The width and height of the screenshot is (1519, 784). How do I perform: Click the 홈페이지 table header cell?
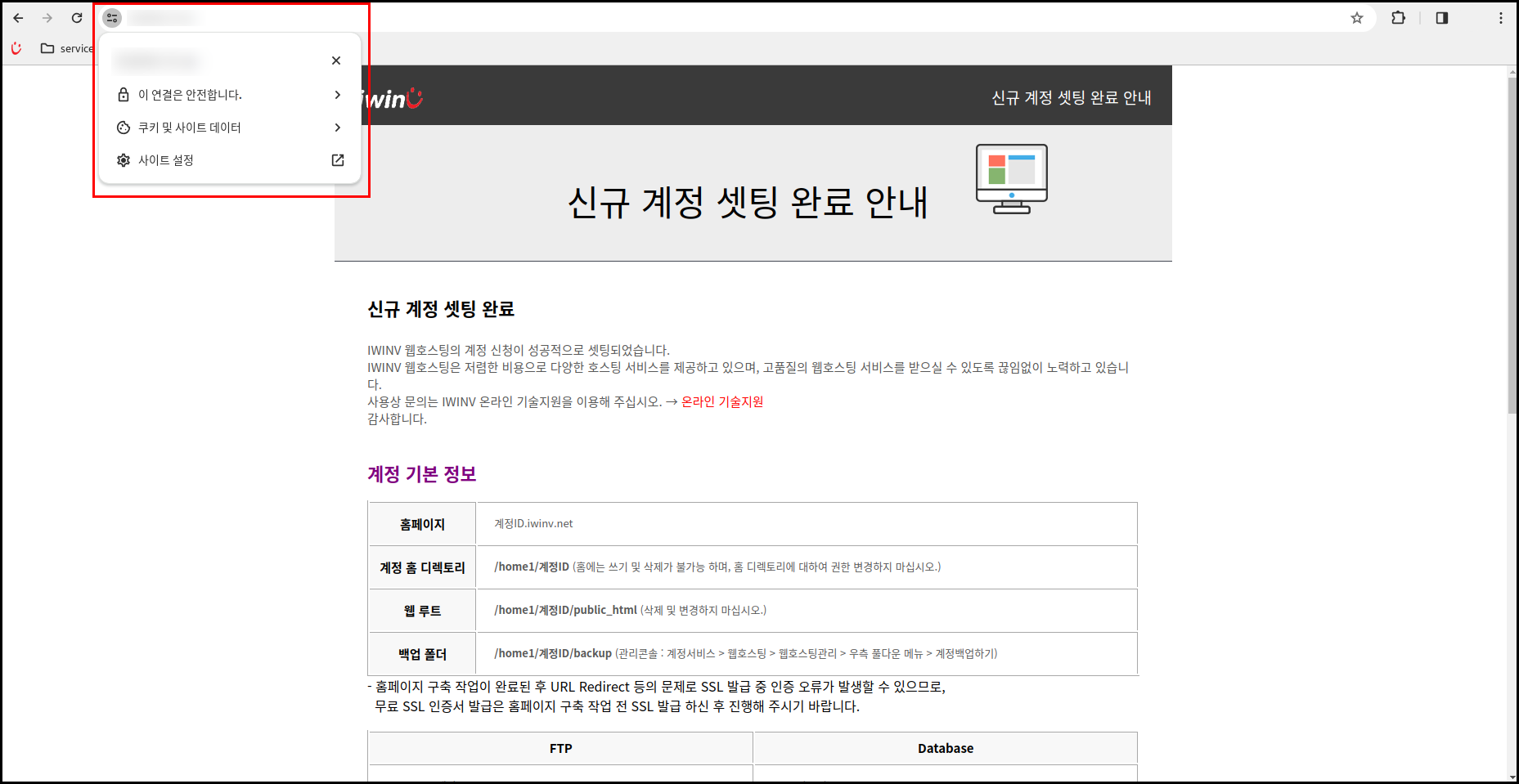pos(422,524)
